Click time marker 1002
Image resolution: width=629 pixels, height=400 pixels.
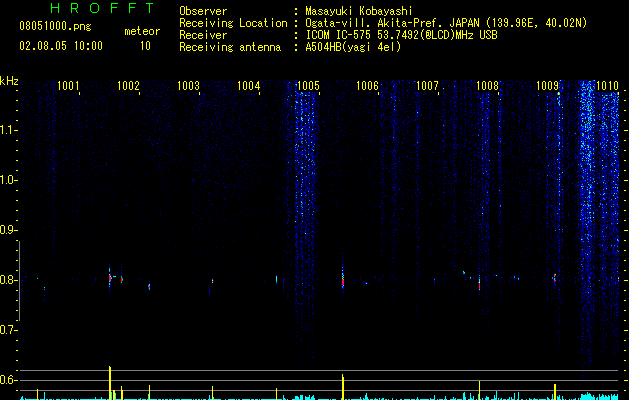coord(128,86)
